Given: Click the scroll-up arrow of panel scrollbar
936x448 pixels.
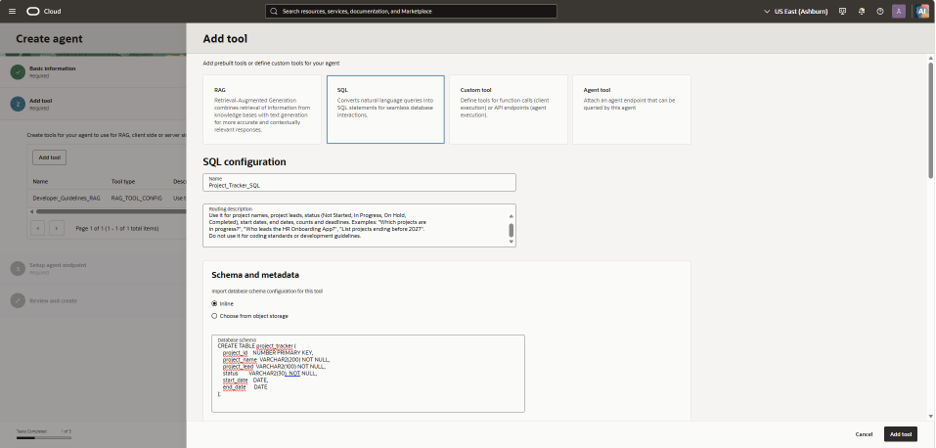Looking at the screenshot, I should 930,58.
